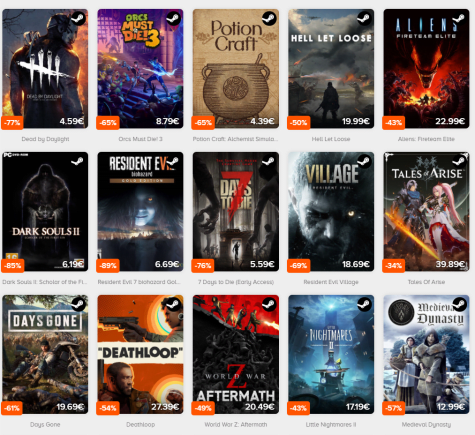Click Steam icon on 7 Days to Die cover
The height and width of the screenshot is (435, 475).
coord(269,161)
